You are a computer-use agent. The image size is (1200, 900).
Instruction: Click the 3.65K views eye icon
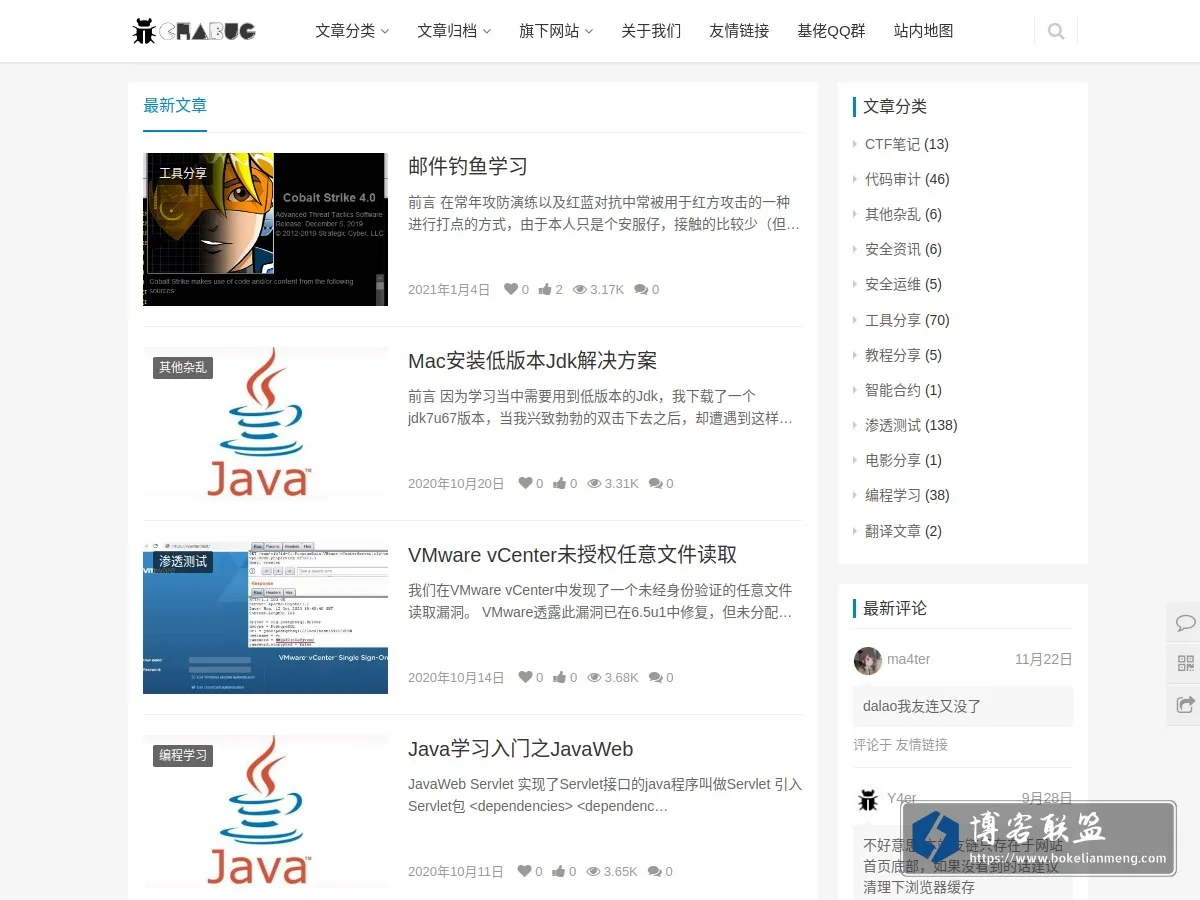593,871
